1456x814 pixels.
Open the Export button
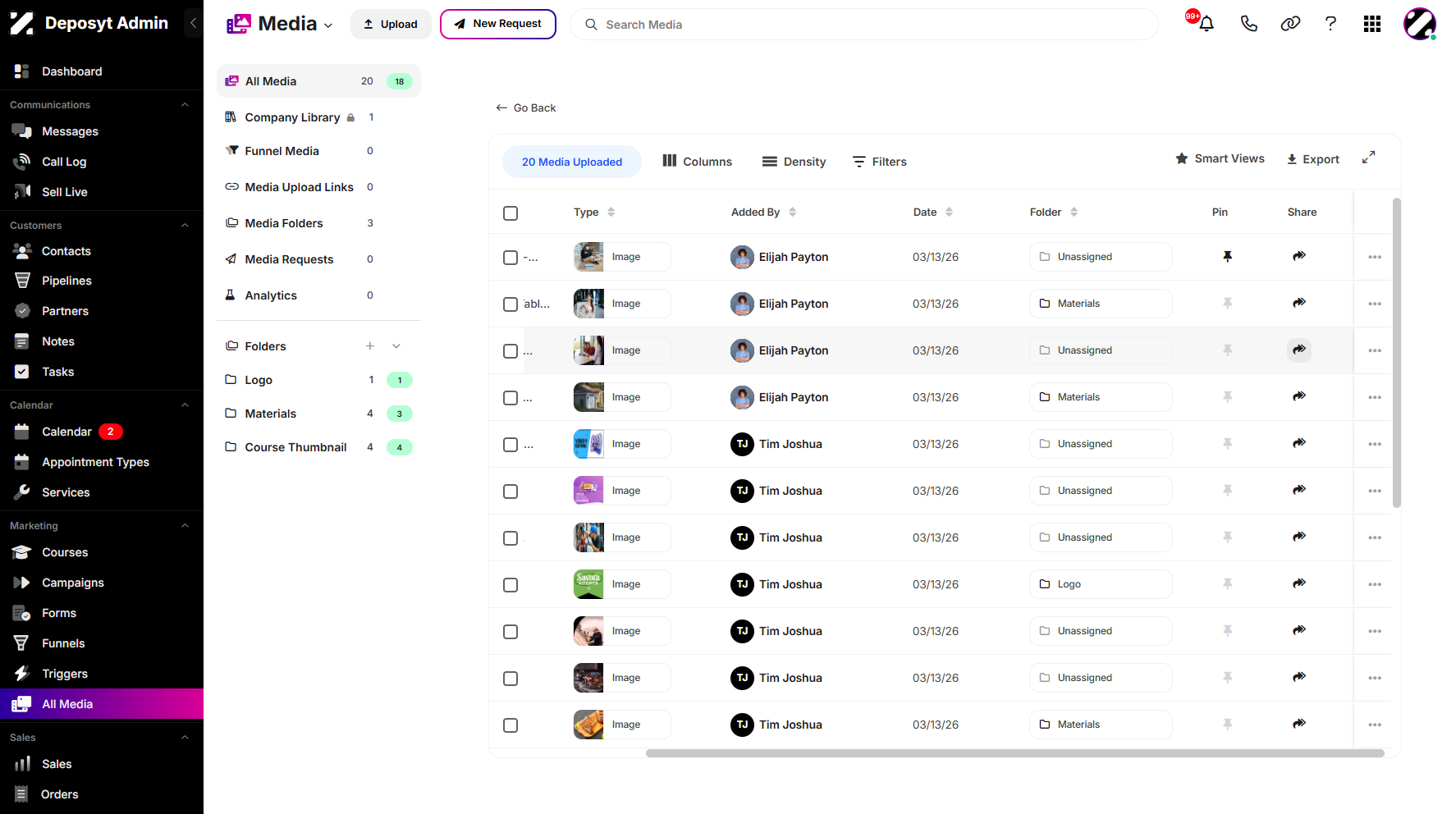1312,159
